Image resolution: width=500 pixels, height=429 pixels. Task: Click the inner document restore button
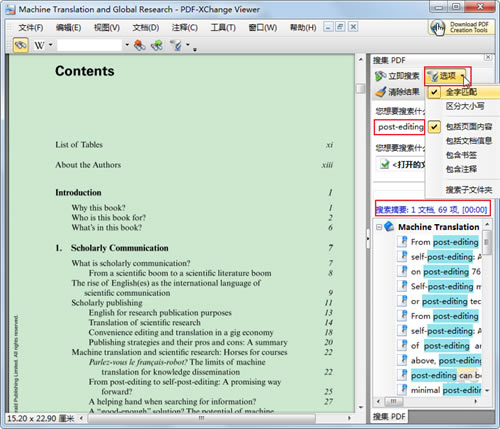click(340, 27)
